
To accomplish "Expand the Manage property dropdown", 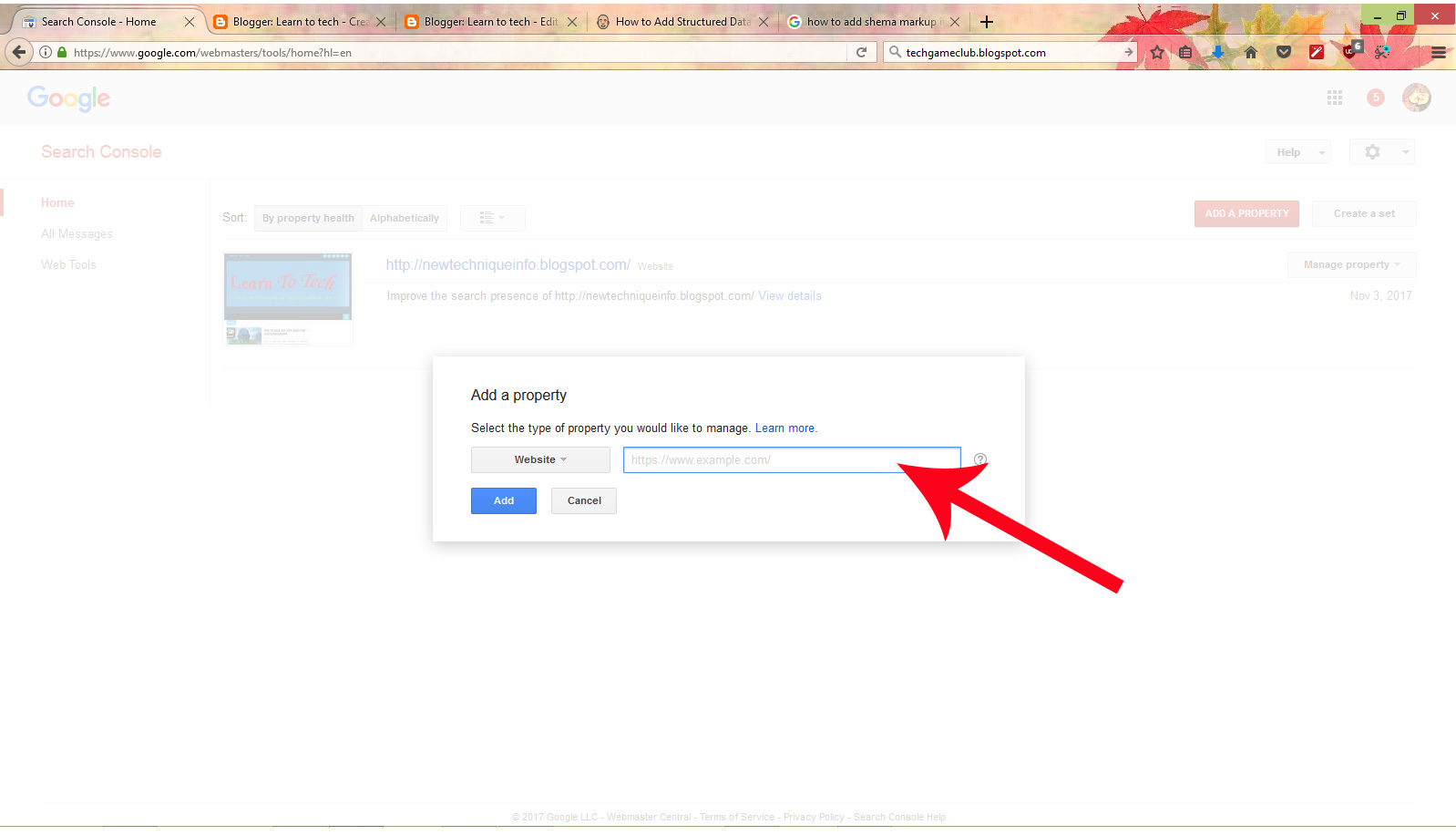I will click(x=1351, y=265).
